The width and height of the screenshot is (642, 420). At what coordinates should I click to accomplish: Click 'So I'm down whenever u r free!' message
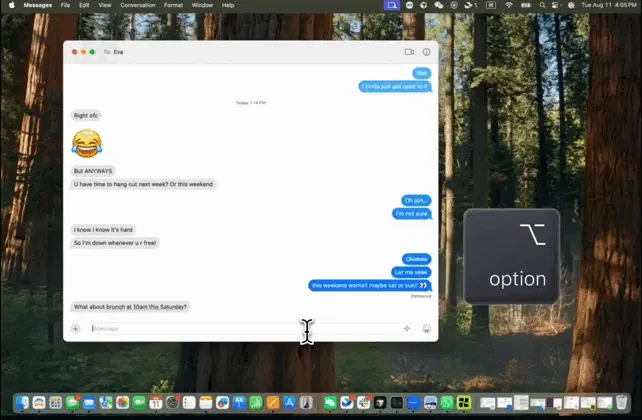coord(115,243)
